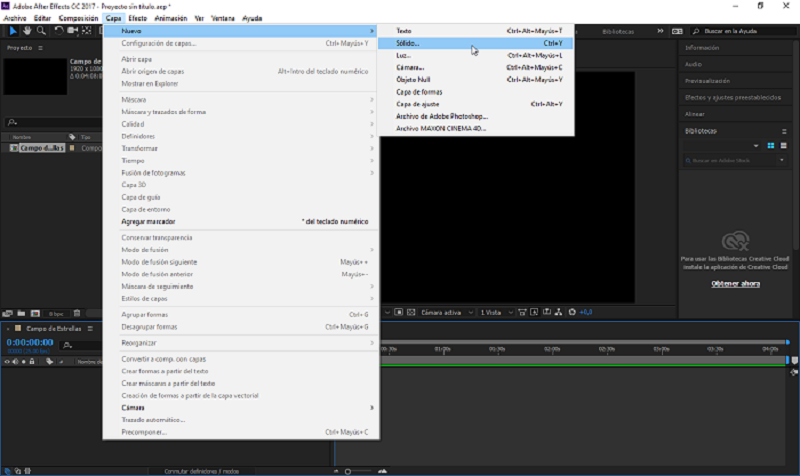The width and height of the screenshot is (800, 476).
Task: Expand the Información panel
Action: [702, 48]
